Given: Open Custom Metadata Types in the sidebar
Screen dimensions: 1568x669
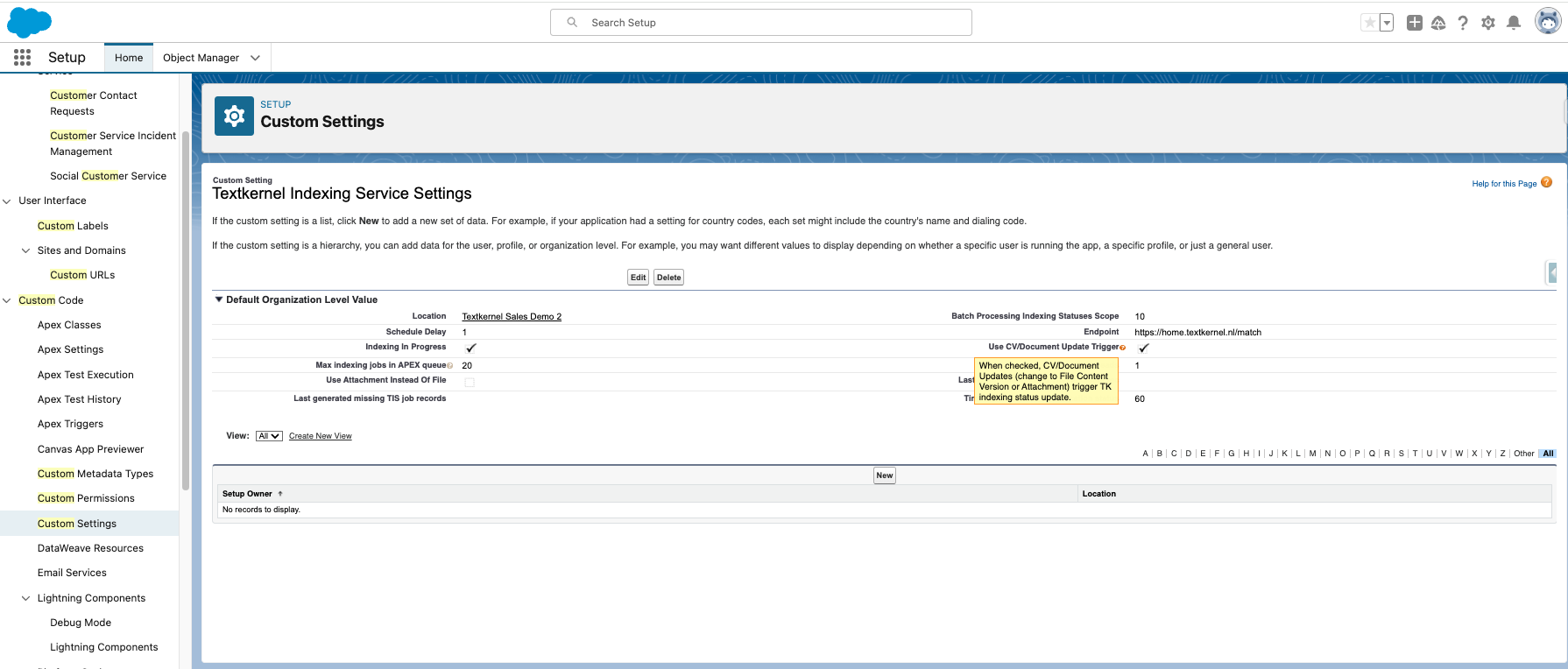Looking at the screenshot, I should (95, 474).
